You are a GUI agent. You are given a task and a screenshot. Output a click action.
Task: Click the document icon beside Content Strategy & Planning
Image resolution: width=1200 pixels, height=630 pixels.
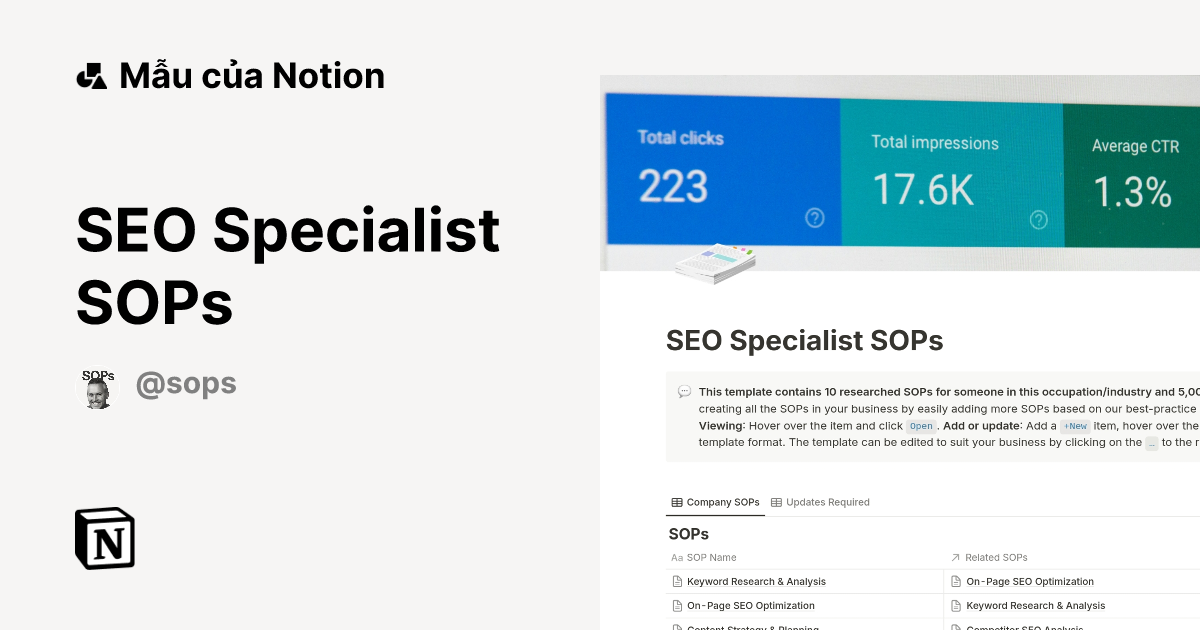coord(677,627)
